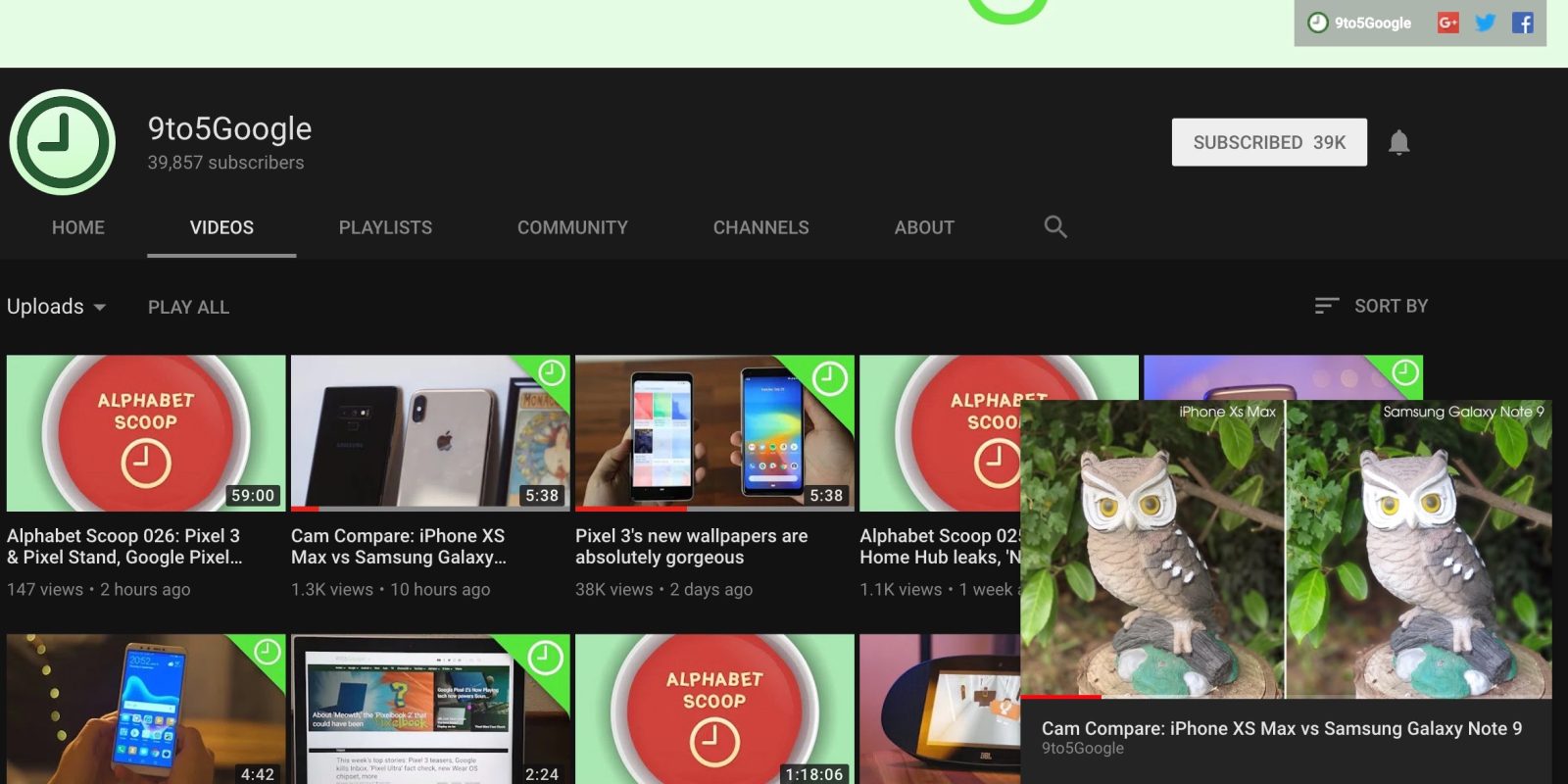Switch to the Playlists tab

[385, 227]
